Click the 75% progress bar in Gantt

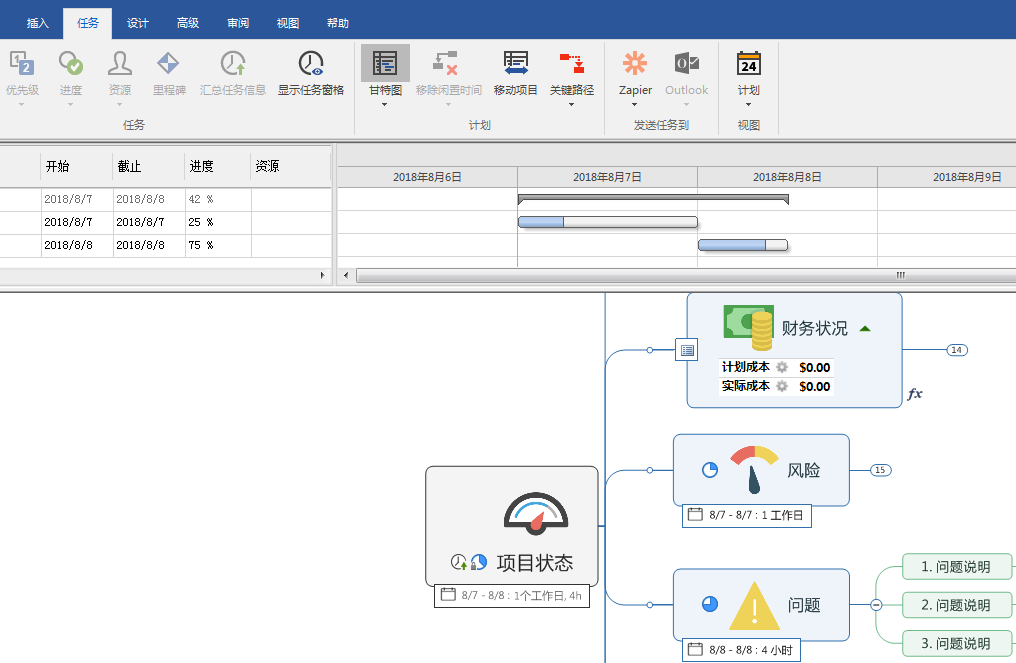tap(743, 245)
